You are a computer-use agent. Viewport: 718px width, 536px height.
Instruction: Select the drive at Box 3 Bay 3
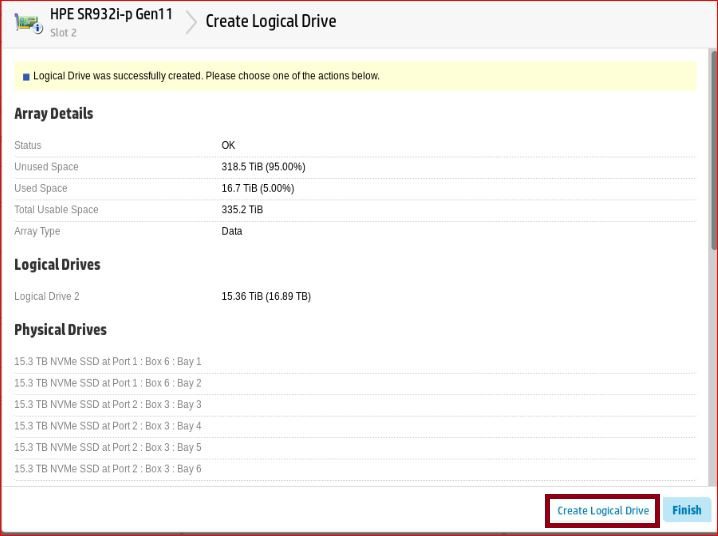pos(108,405)
